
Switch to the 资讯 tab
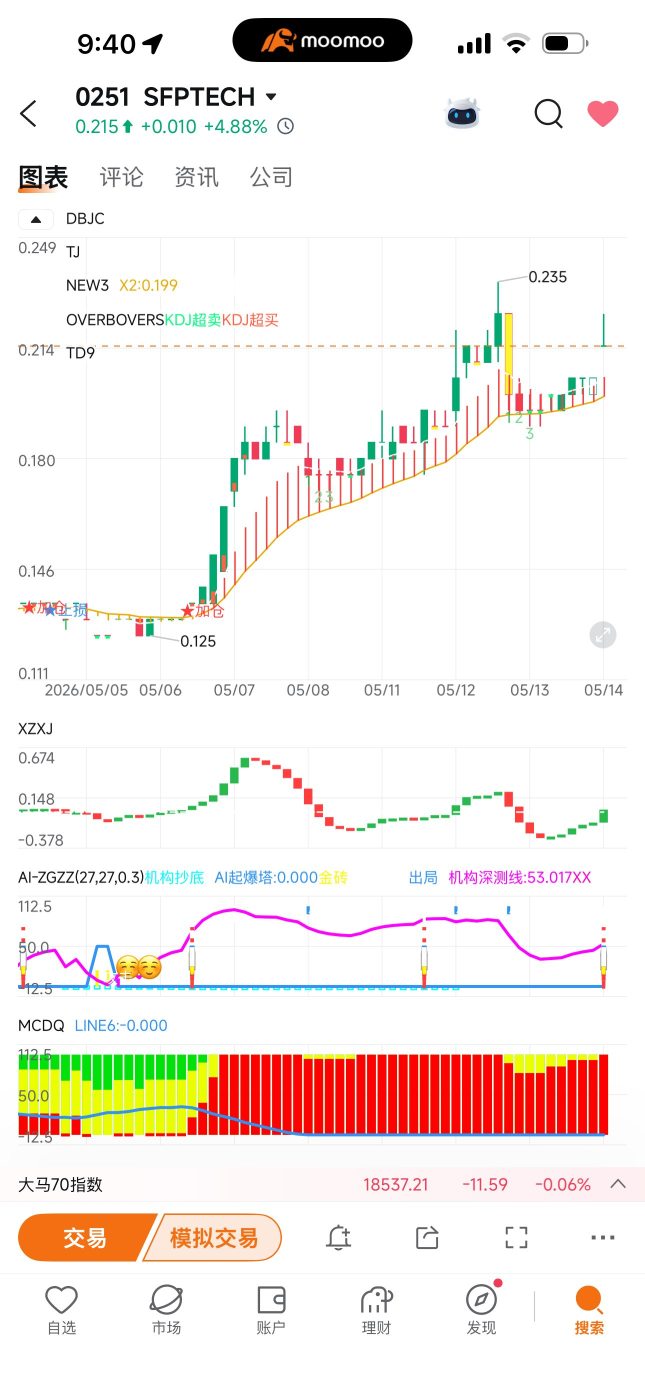(x=196, y=178)
